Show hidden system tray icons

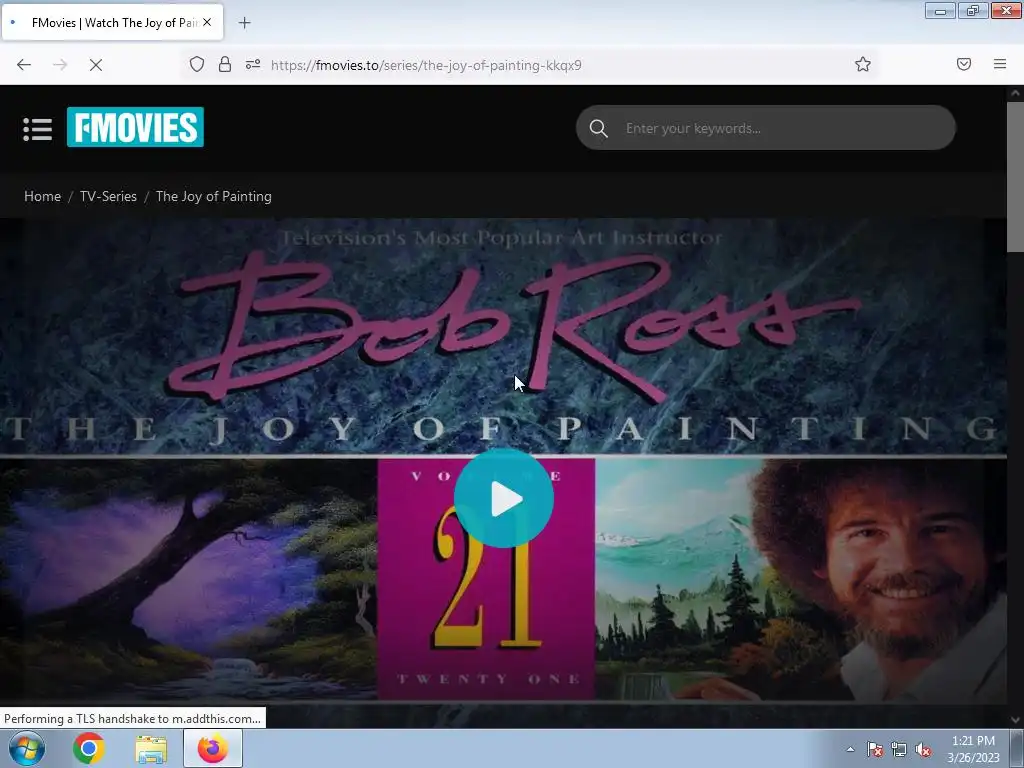[x=850, y=749]
